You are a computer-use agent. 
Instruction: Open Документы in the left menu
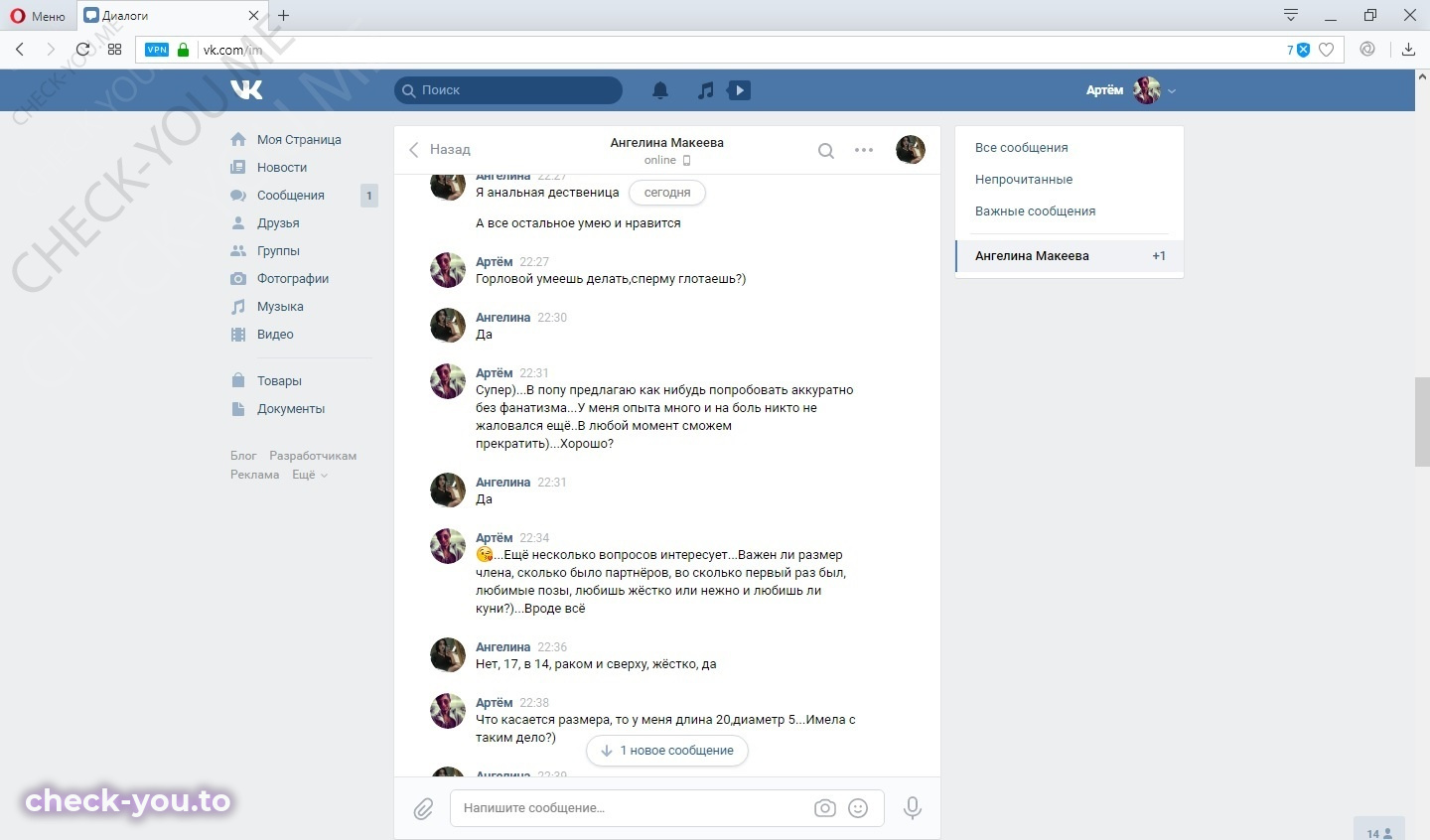[290, 409]
